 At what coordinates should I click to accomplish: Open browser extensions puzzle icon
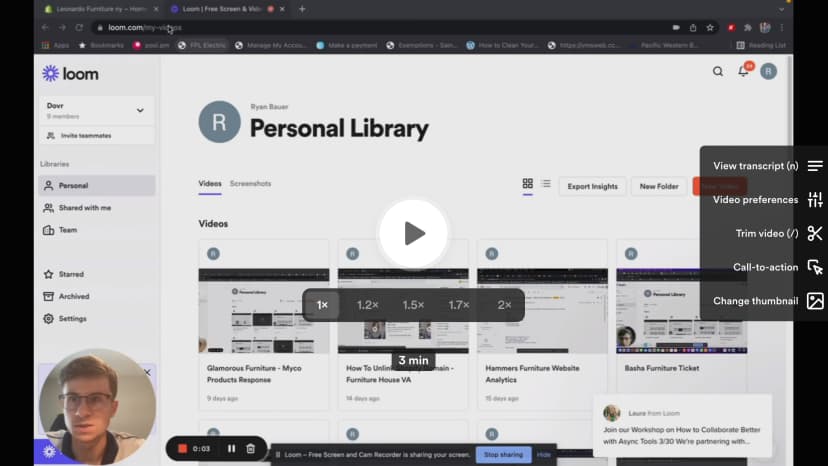747,27
